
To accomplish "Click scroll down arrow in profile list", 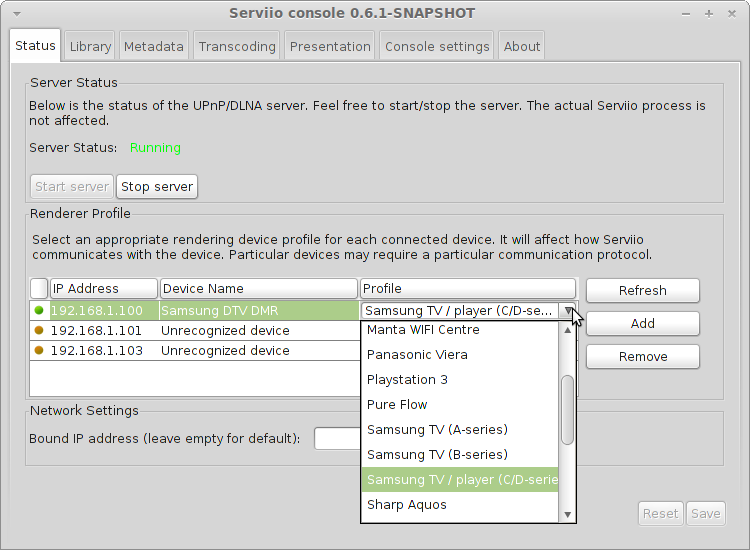I will [568, 514].
